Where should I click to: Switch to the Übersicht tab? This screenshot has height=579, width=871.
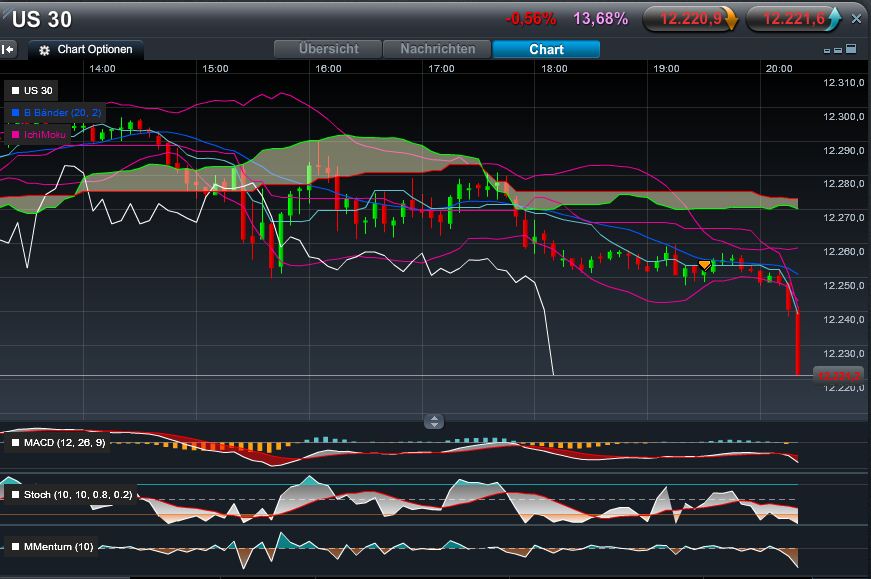click(x=329, y=49)
